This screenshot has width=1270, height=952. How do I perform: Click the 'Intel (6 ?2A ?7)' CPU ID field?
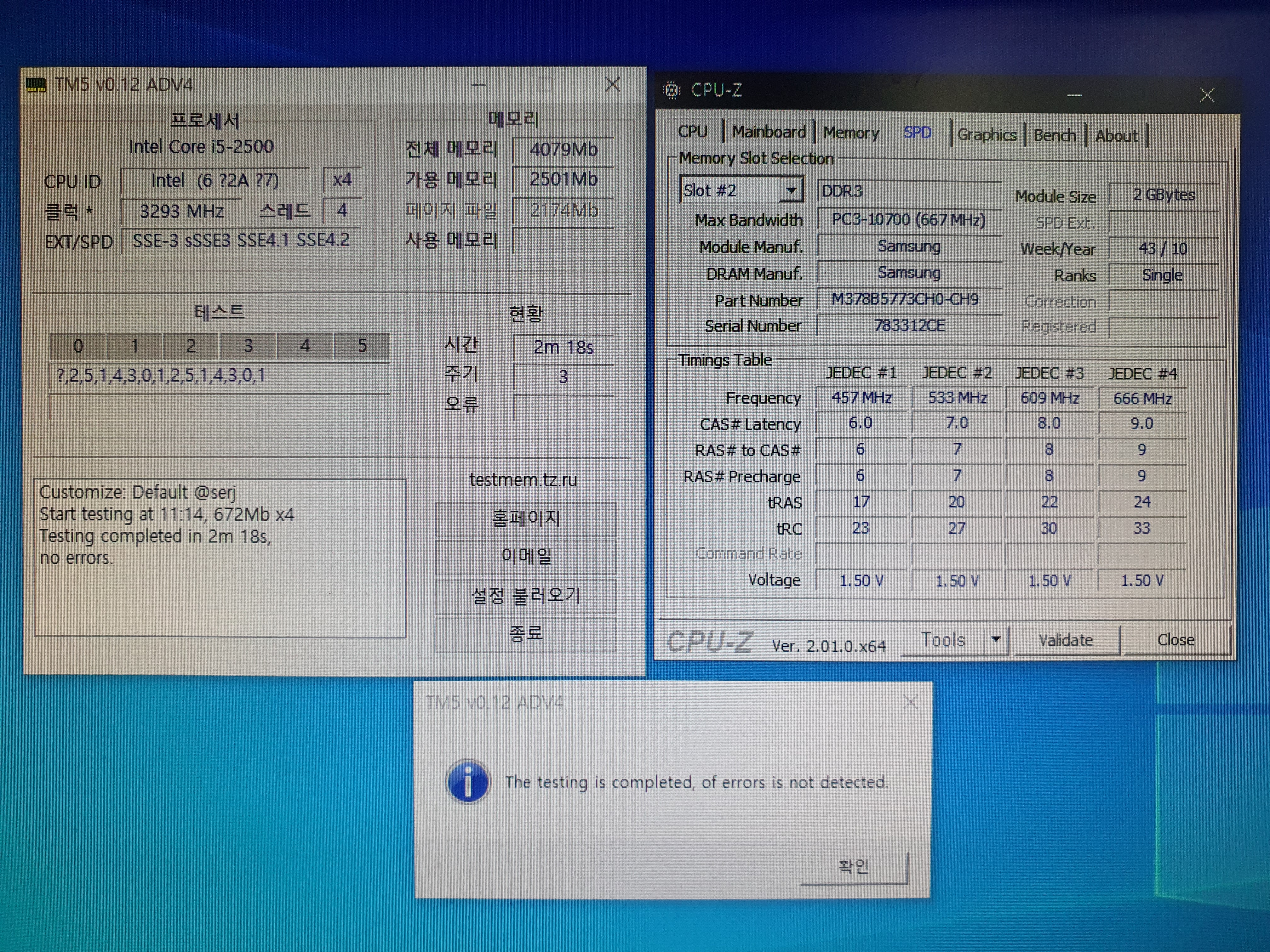click(x=215, y=181)
